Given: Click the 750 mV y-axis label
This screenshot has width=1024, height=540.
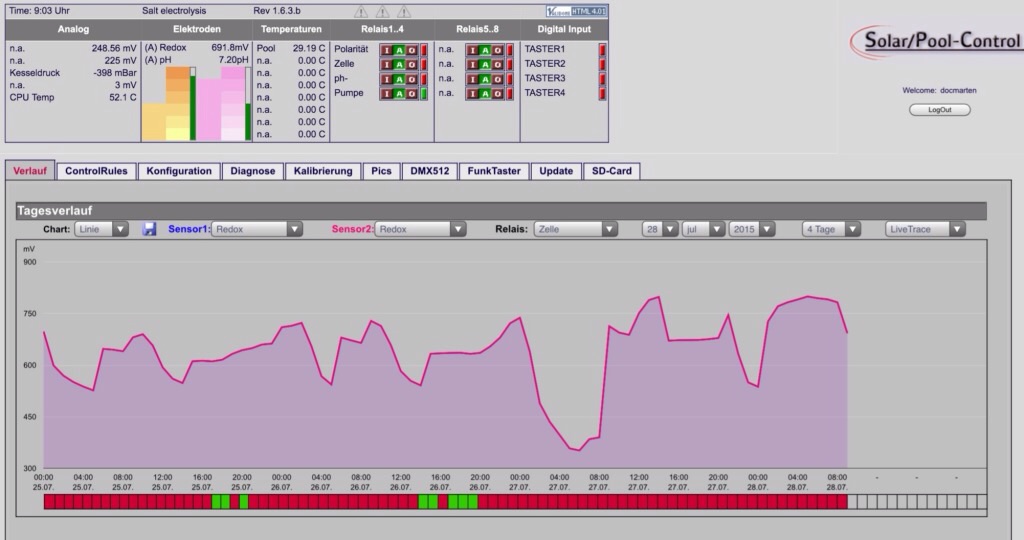Looking at the screenshot, I should point(30,314).
